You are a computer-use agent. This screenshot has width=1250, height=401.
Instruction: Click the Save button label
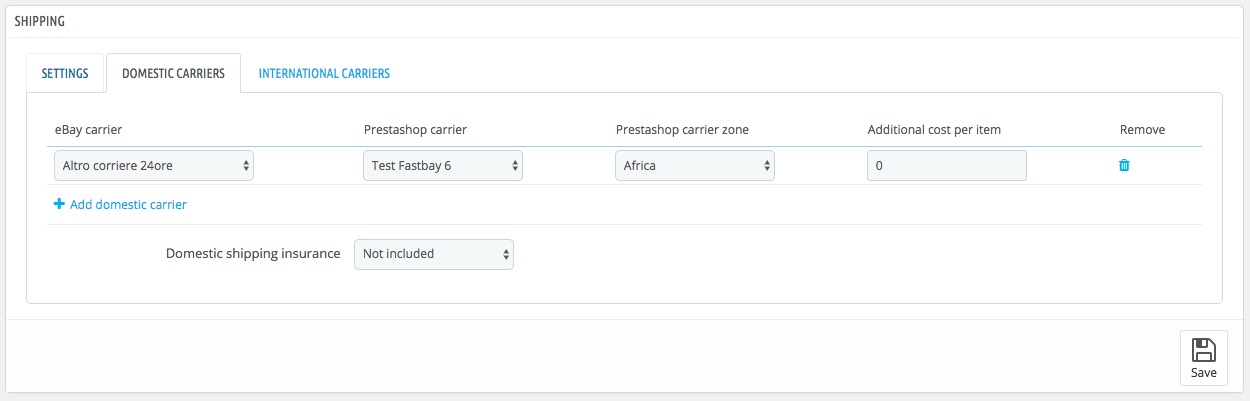tap(1204, 372)
